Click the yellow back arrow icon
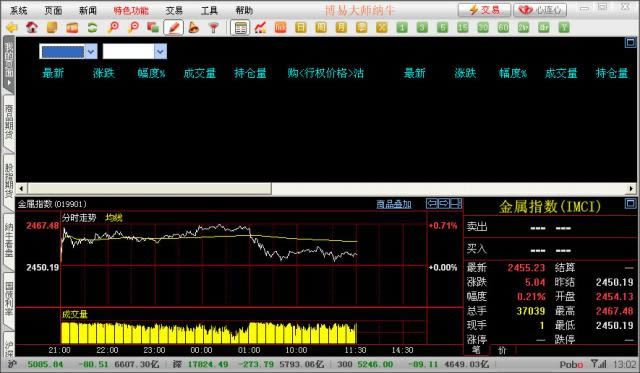This screenshot has width=640, height=373. pos(12,28)
